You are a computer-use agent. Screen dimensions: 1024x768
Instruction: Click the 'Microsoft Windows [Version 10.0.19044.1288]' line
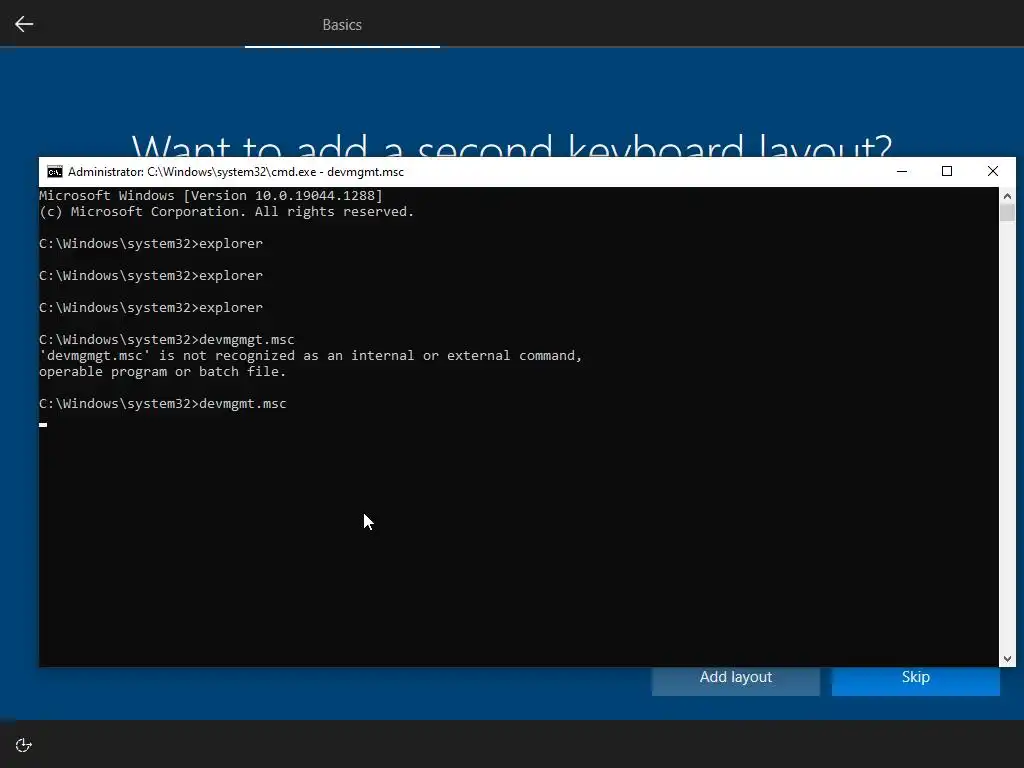(x=211, y=195)
